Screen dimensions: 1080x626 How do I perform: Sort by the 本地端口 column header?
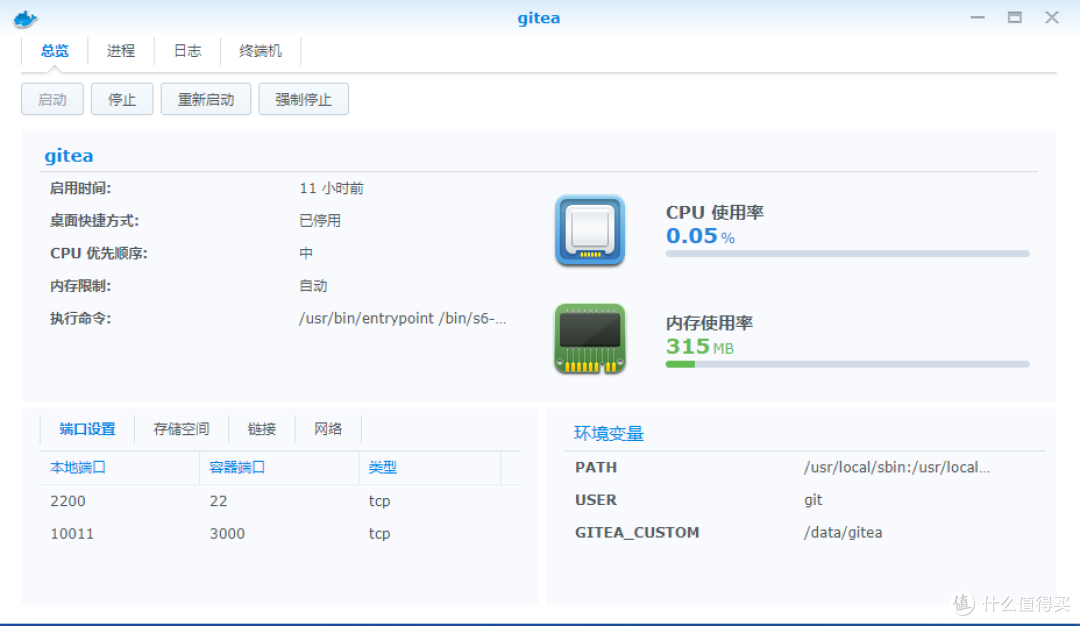pos(78,467)
